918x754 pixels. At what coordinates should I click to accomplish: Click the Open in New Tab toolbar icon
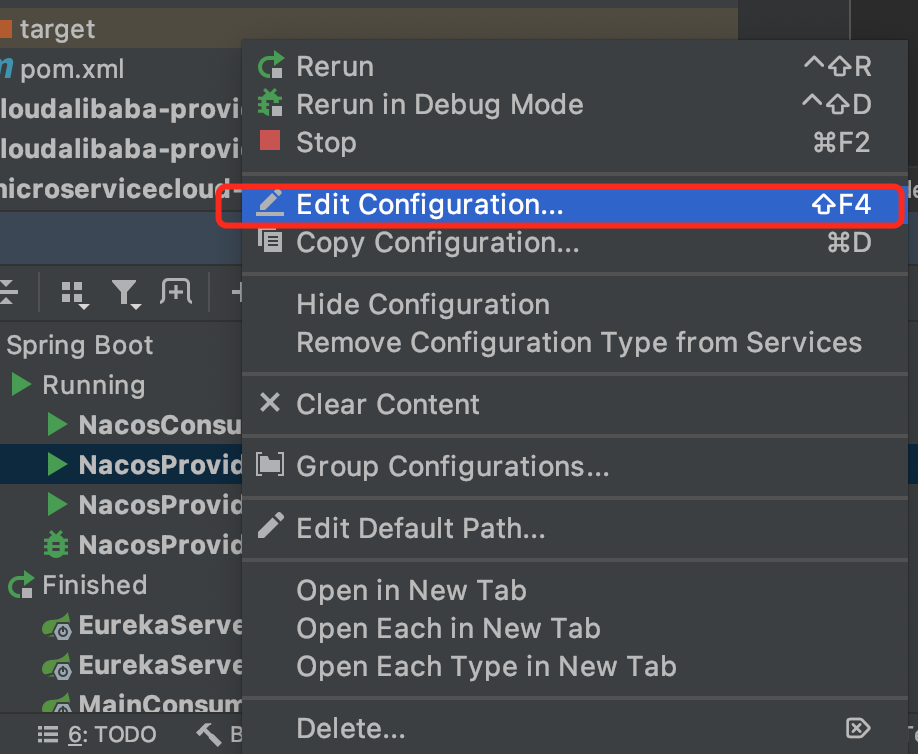tap(175, 292)
